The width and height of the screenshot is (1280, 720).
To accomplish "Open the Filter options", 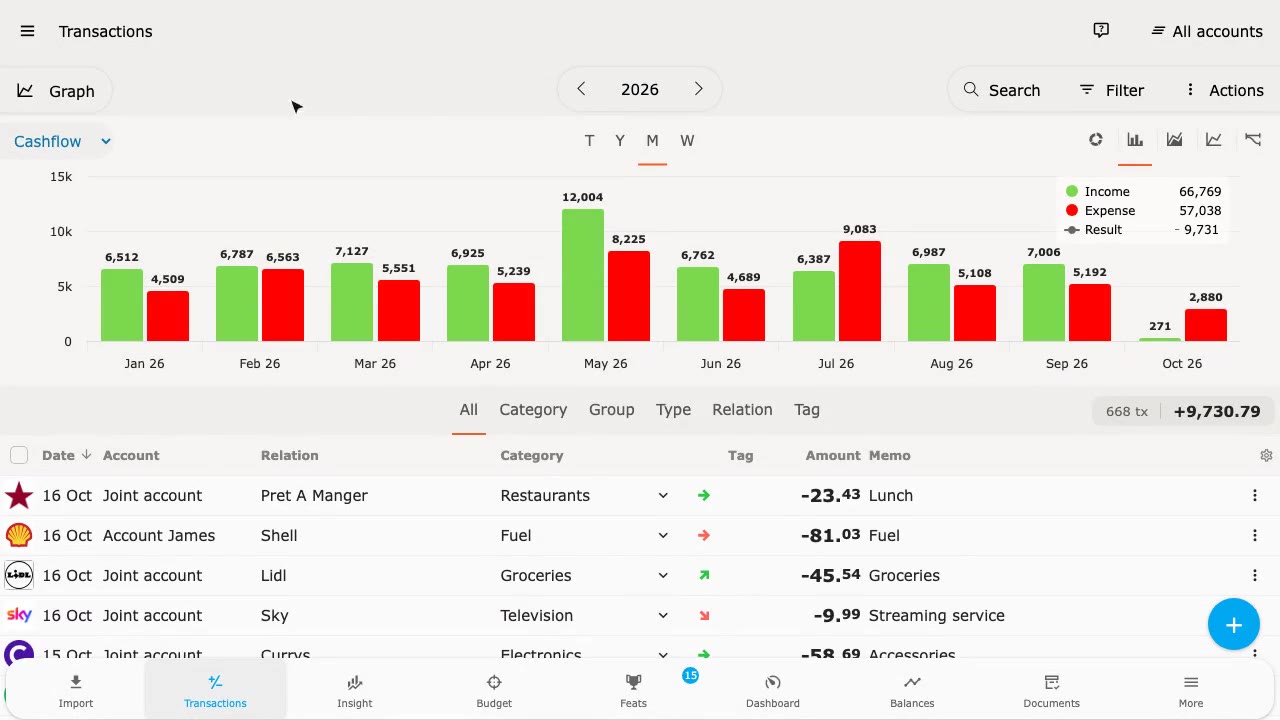I will point(1112,90).
